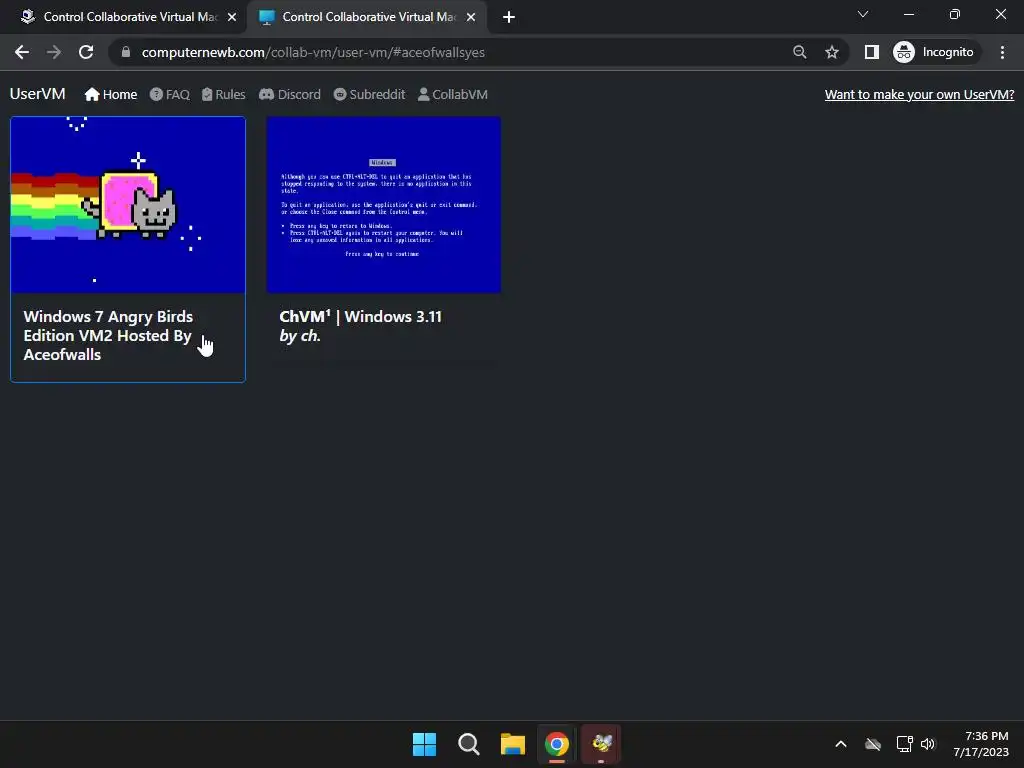This screenshot has height=768, width=1024.
Task: Open the clock showing 7:36 PM
Action: point(981,744)
